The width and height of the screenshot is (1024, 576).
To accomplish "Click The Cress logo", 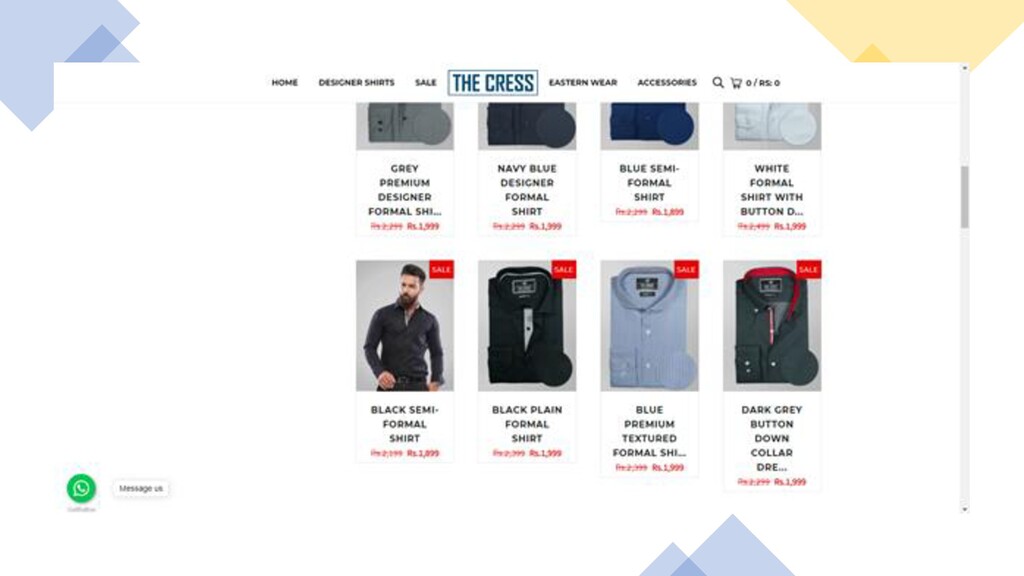I will point(493,83).
